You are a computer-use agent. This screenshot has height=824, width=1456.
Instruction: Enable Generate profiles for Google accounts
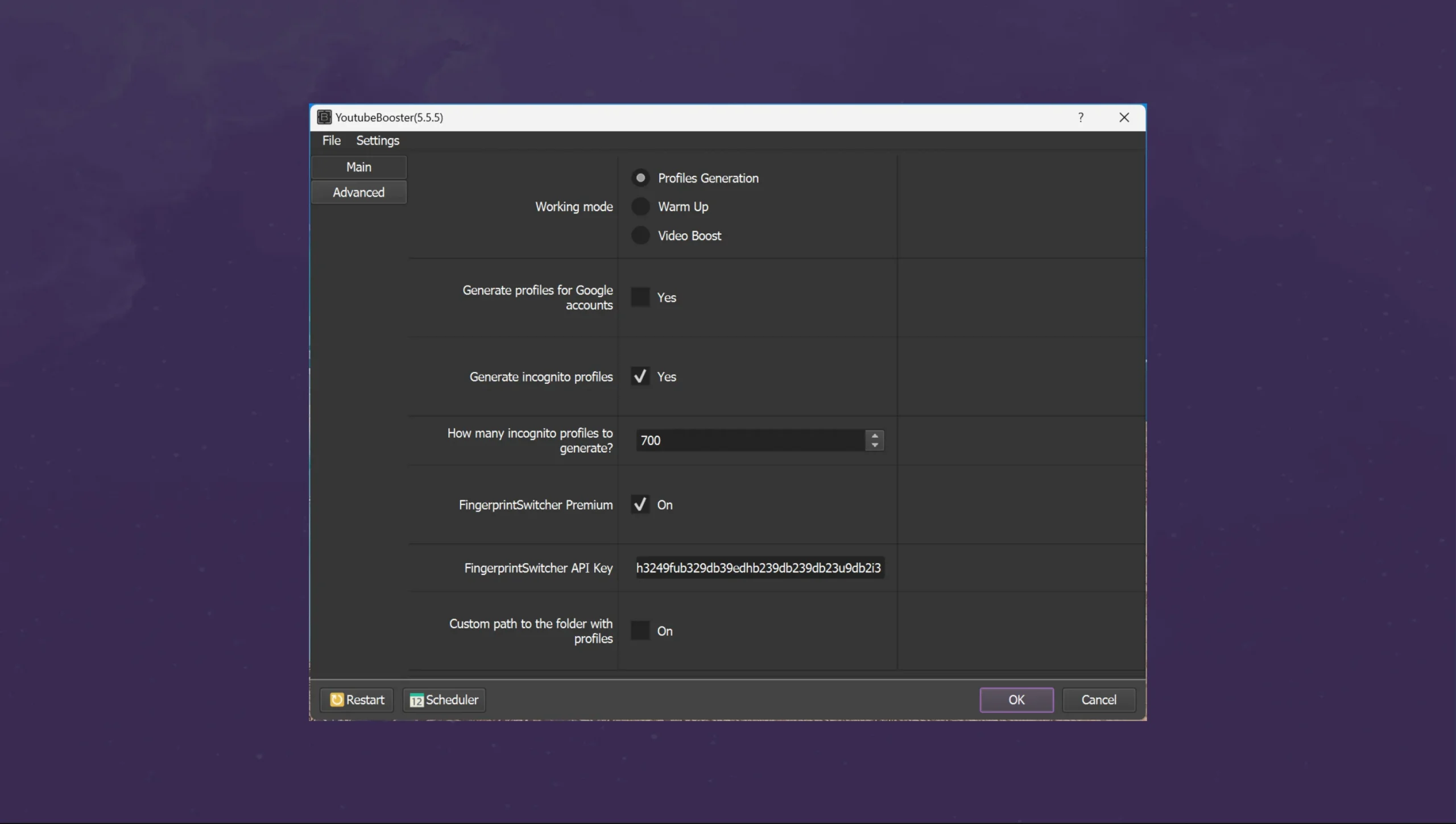tap(640, 297)
